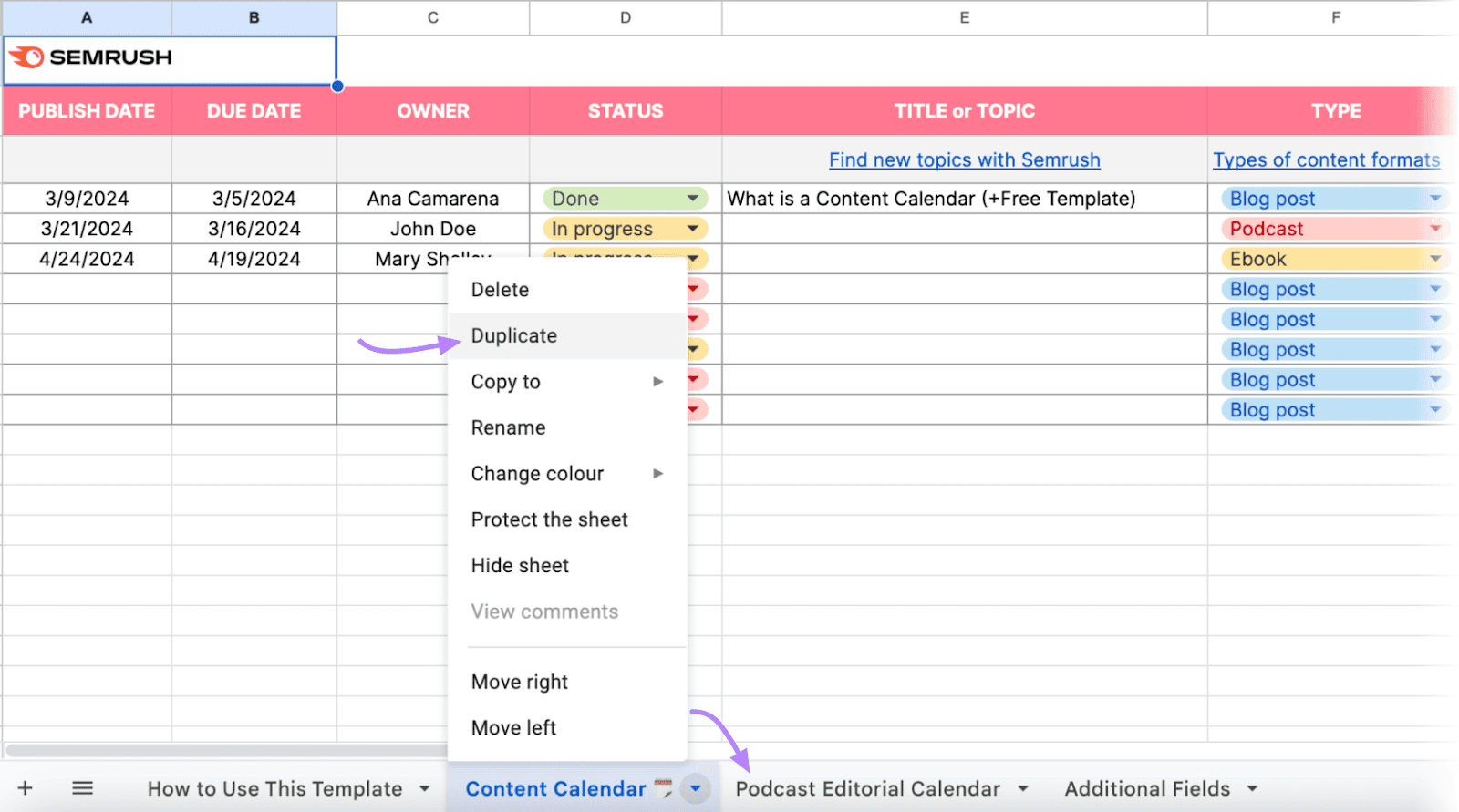Open Change colour submenu arrow
This screenshot has height=812, width=1459.
pos(657,474)
